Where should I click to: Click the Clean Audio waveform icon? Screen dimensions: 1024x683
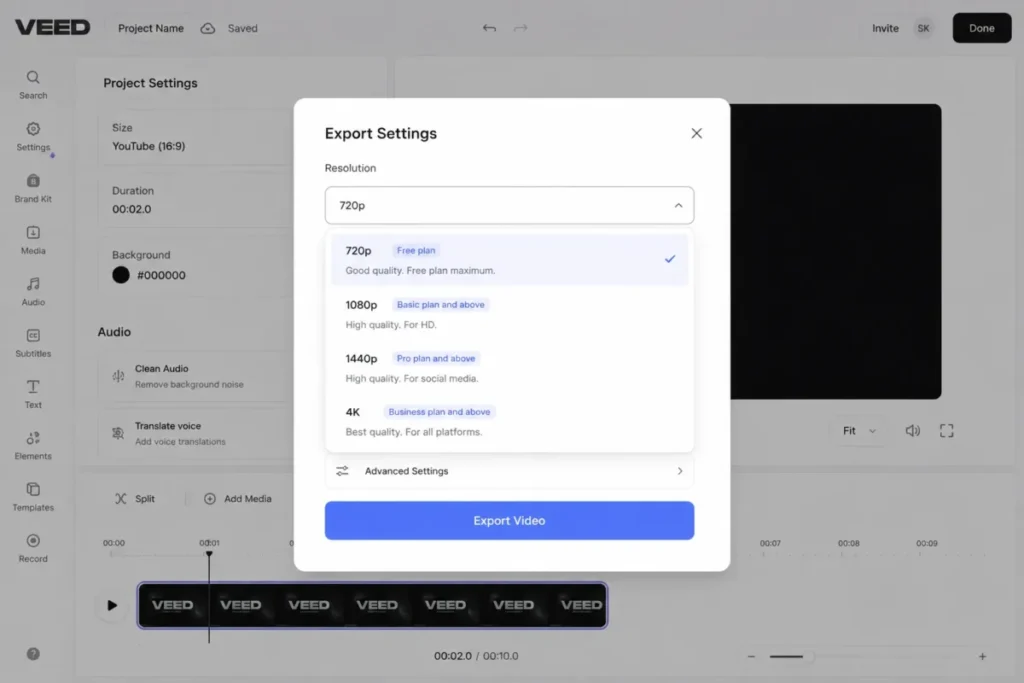[118, 376]
